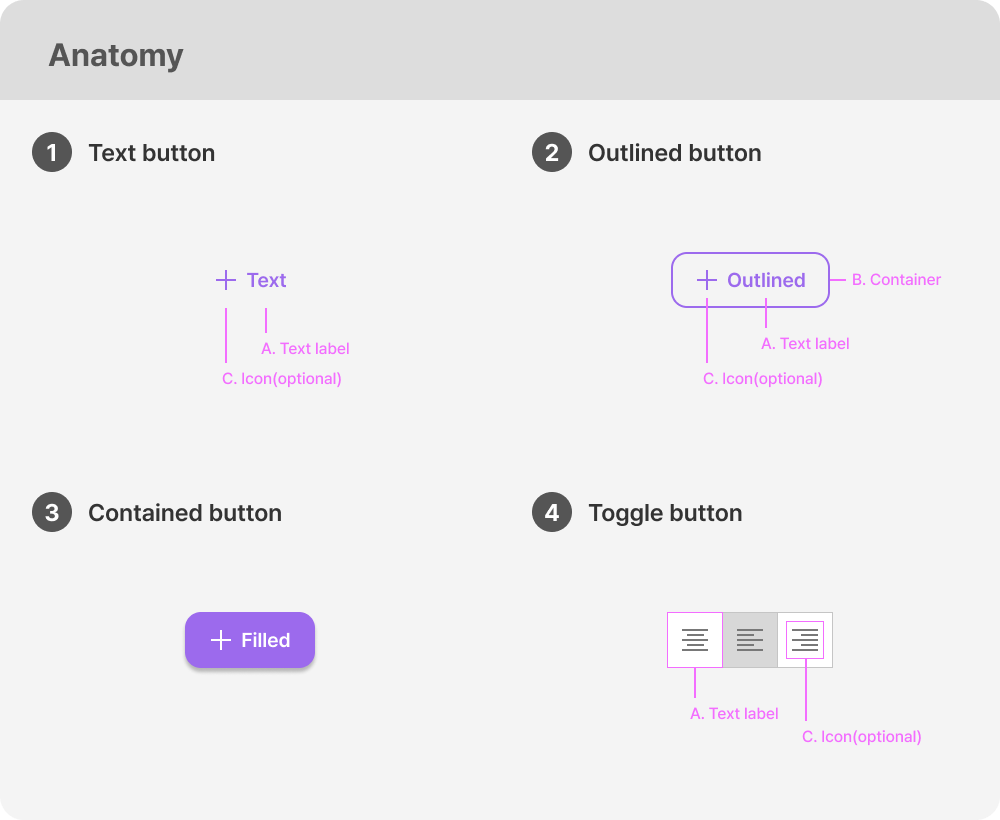
Task: Click the numbered badge 4 beside Toggle button
Action: point(552,512)
